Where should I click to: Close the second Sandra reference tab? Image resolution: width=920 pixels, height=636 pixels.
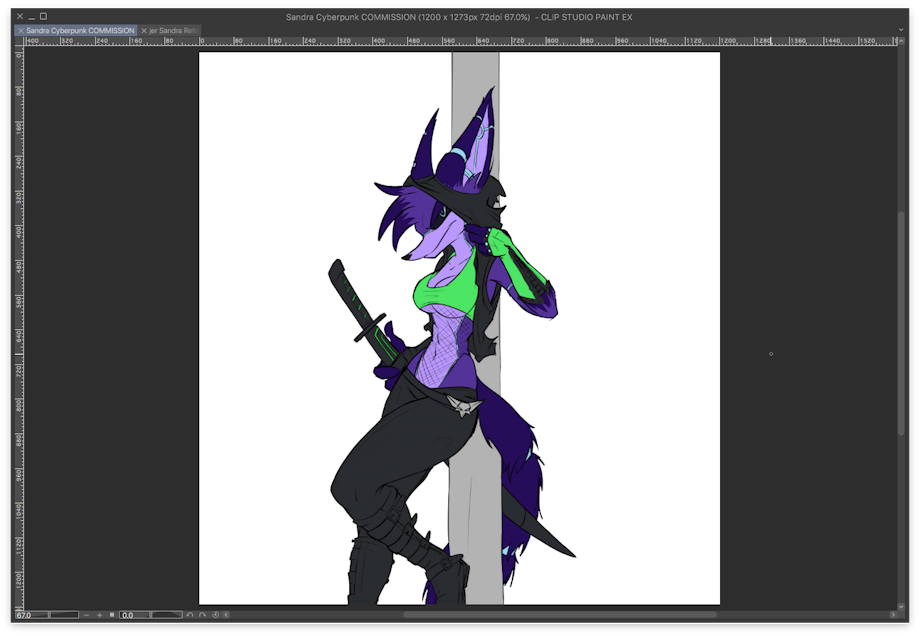[x=144, y=31]
